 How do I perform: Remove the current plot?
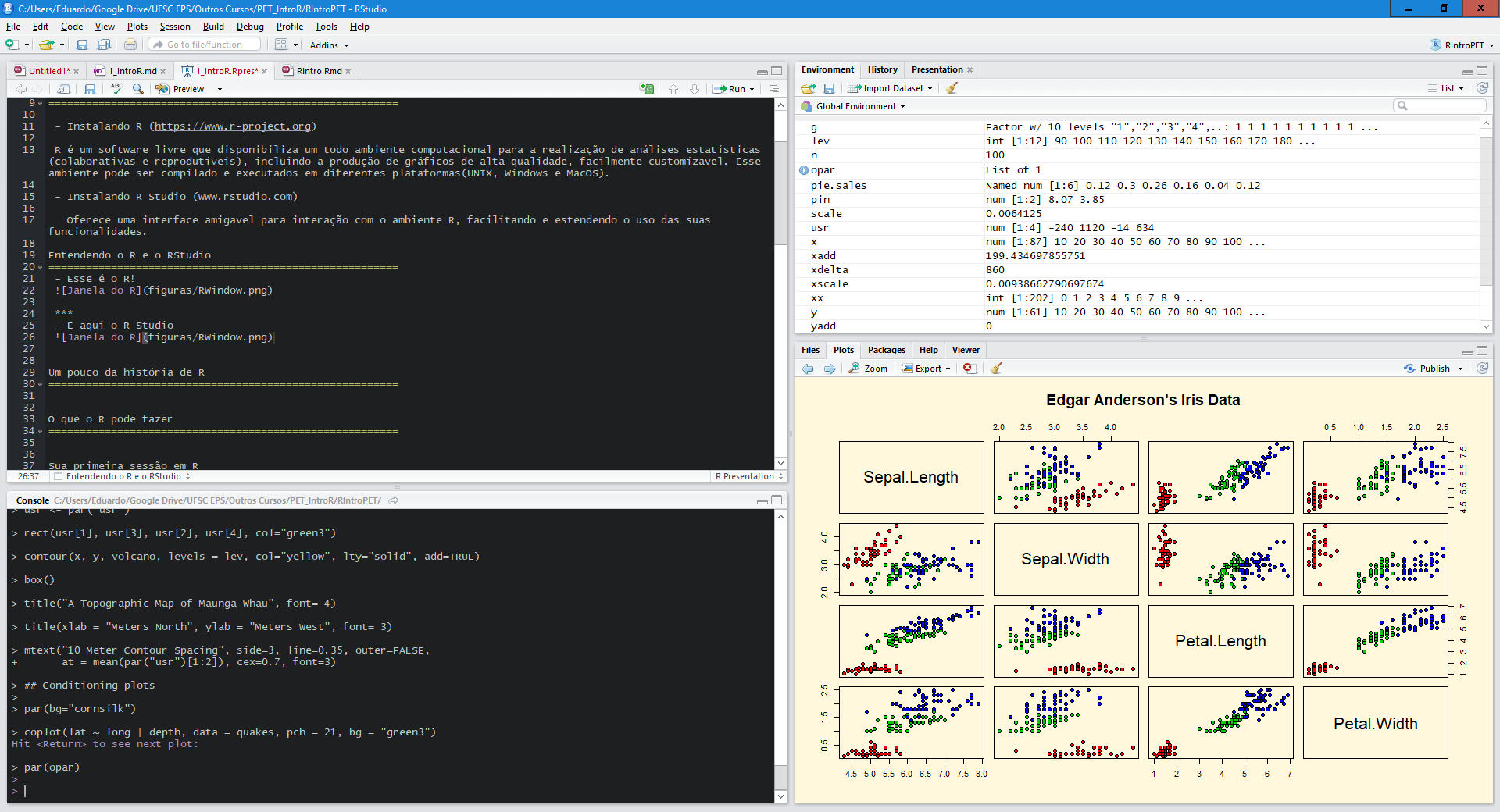coord(969,369)
